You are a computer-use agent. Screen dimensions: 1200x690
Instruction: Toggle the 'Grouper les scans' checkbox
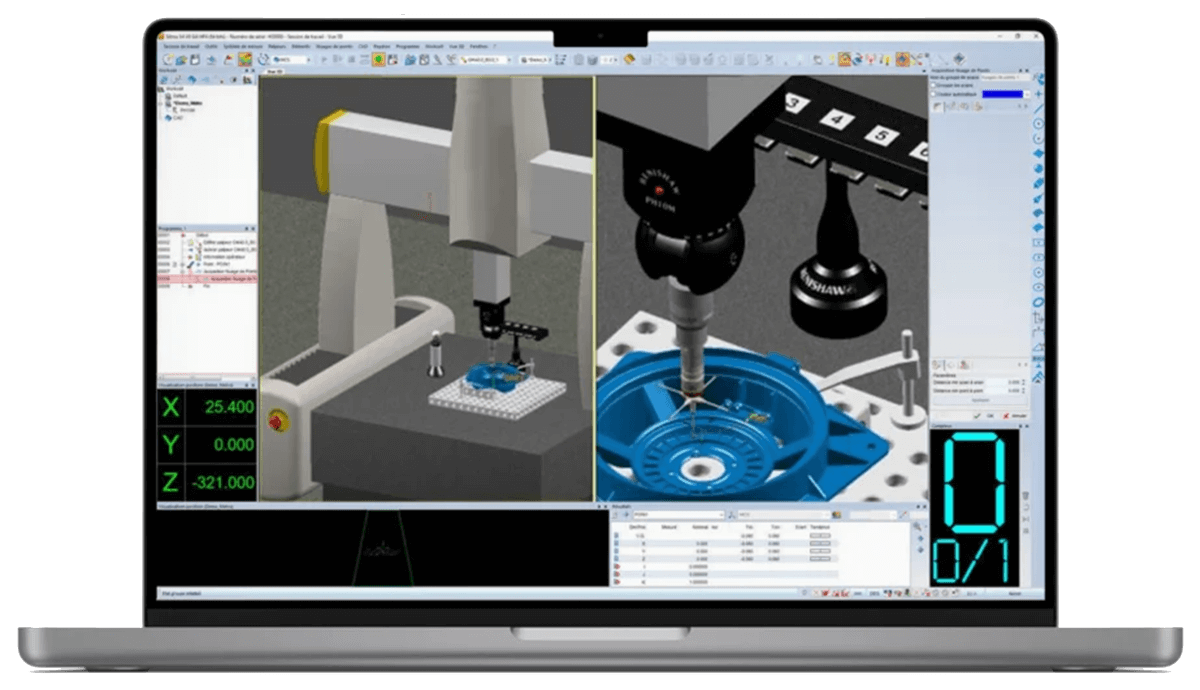(934, 85)
